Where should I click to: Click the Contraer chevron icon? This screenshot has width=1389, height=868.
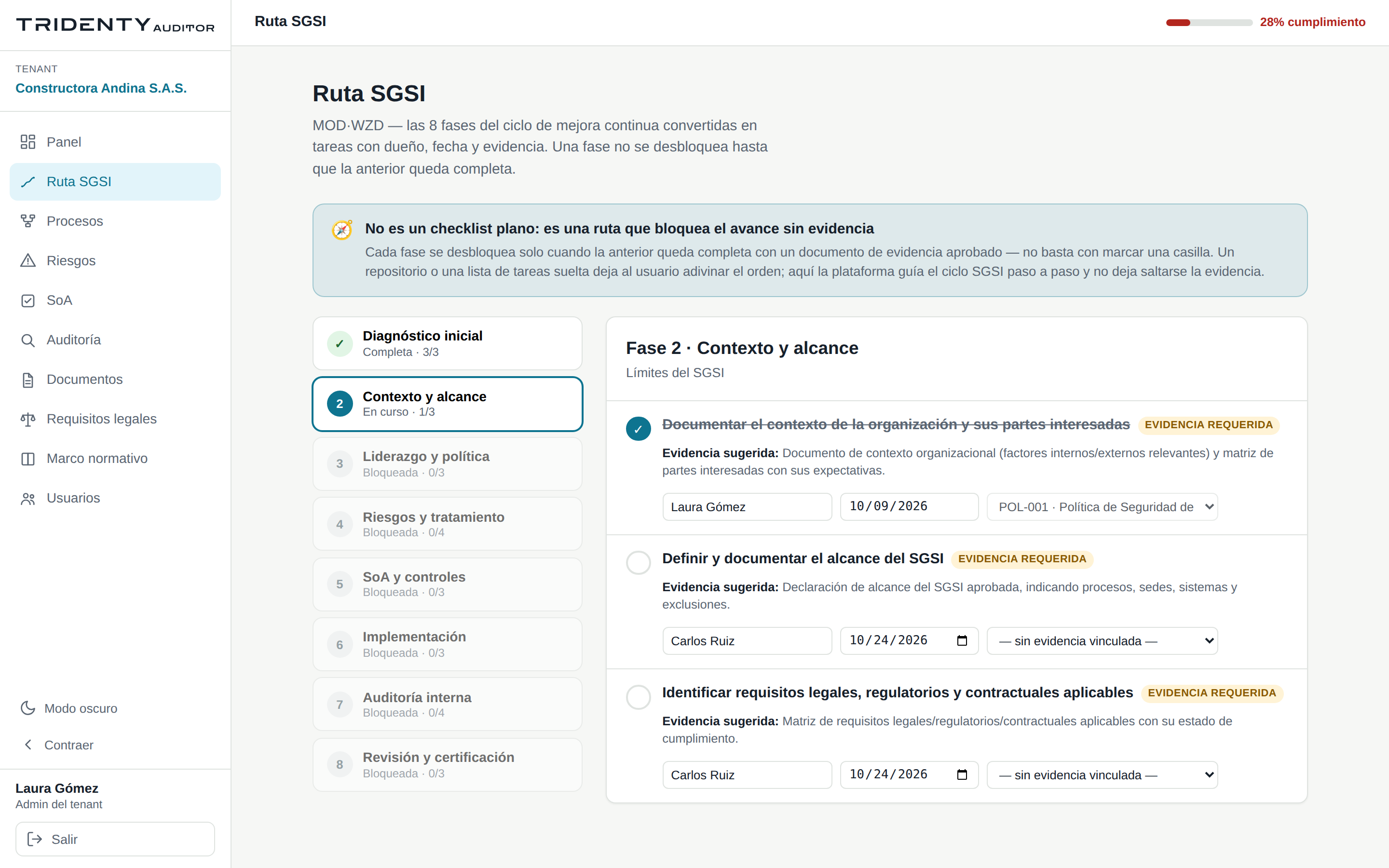27,745
